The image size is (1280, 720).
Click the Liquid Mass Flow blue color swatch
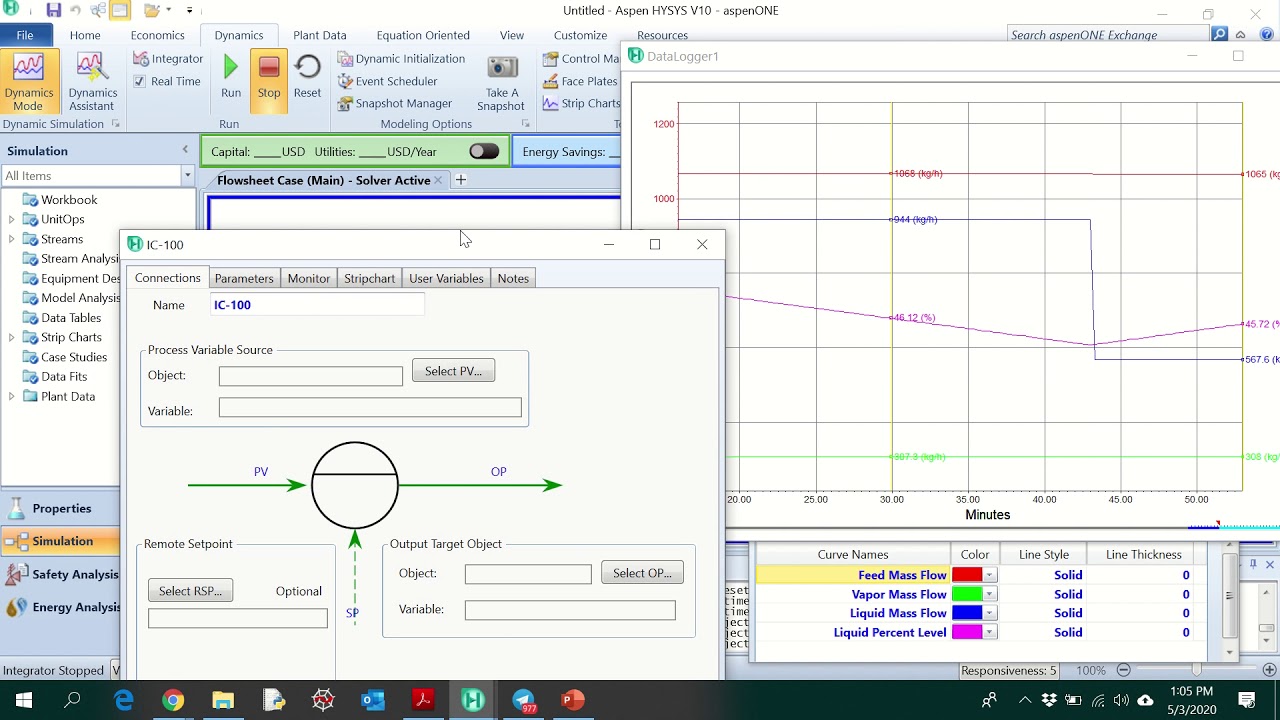tap(967, 613)
